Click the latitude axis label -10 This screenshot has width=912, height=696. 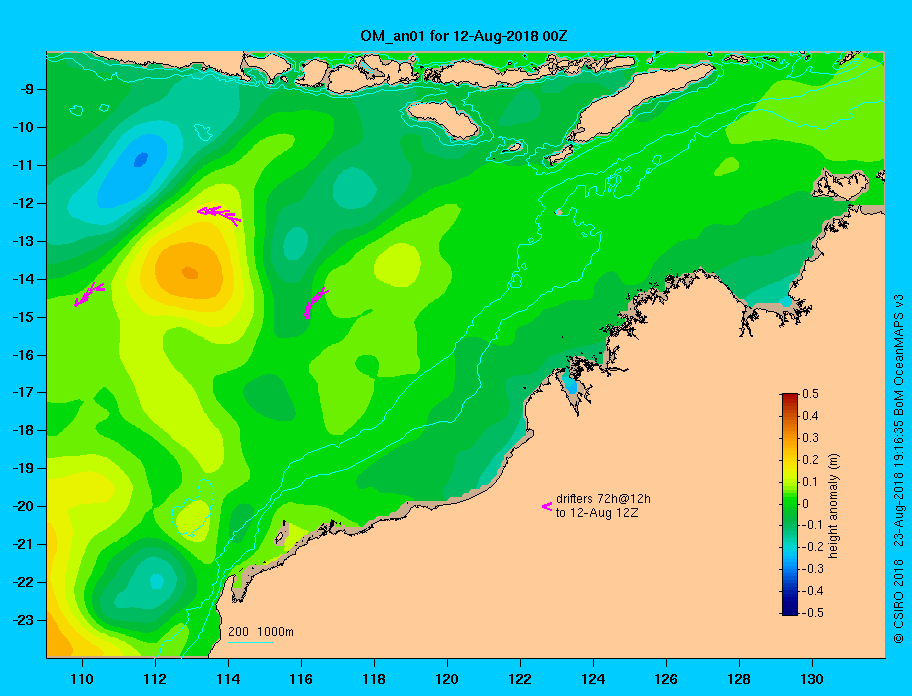click(23, 127)
